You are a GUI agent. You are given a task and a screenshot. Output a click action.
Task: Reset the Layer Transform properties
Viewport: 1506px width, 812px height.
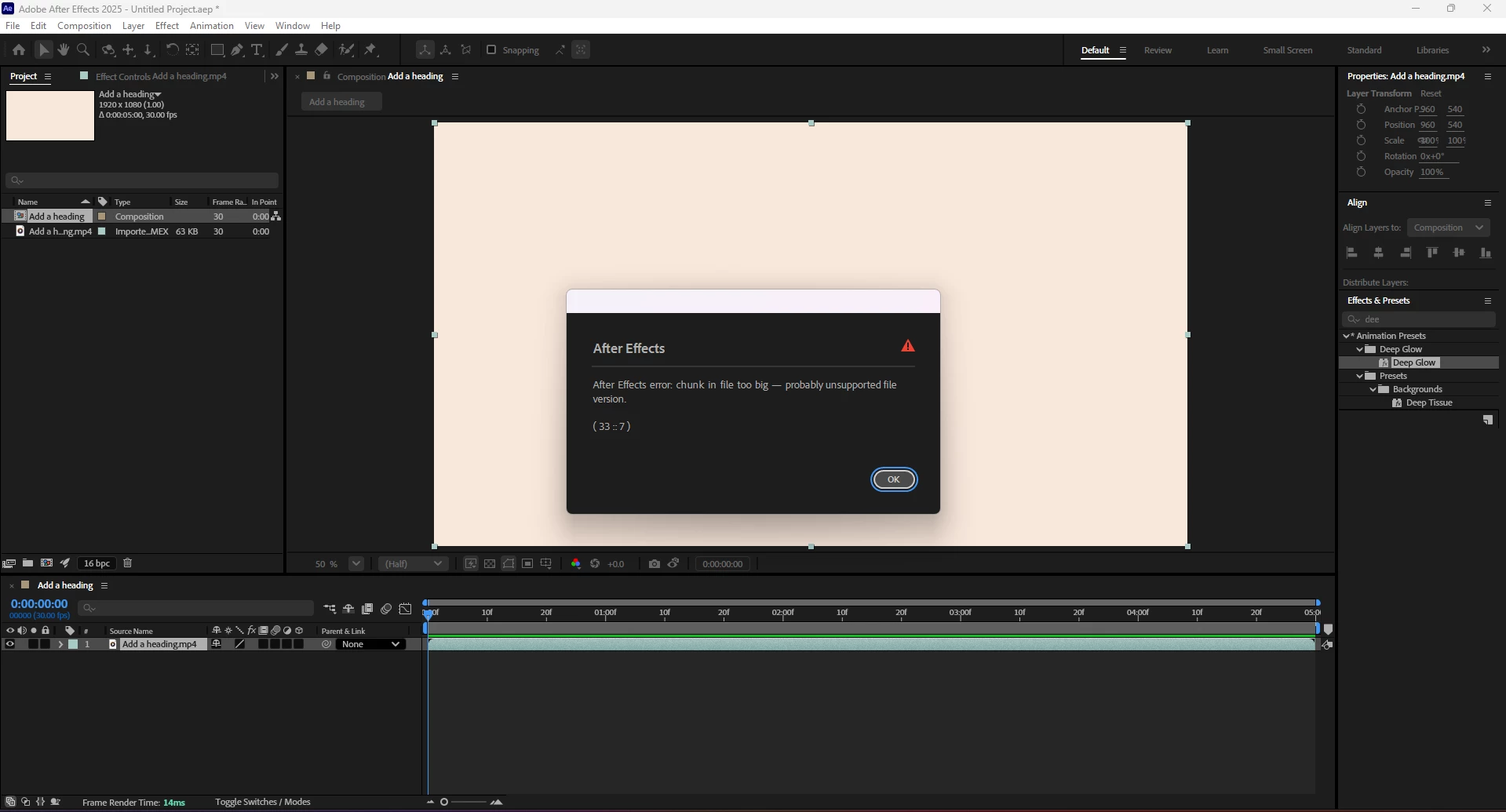point(1431,93)
